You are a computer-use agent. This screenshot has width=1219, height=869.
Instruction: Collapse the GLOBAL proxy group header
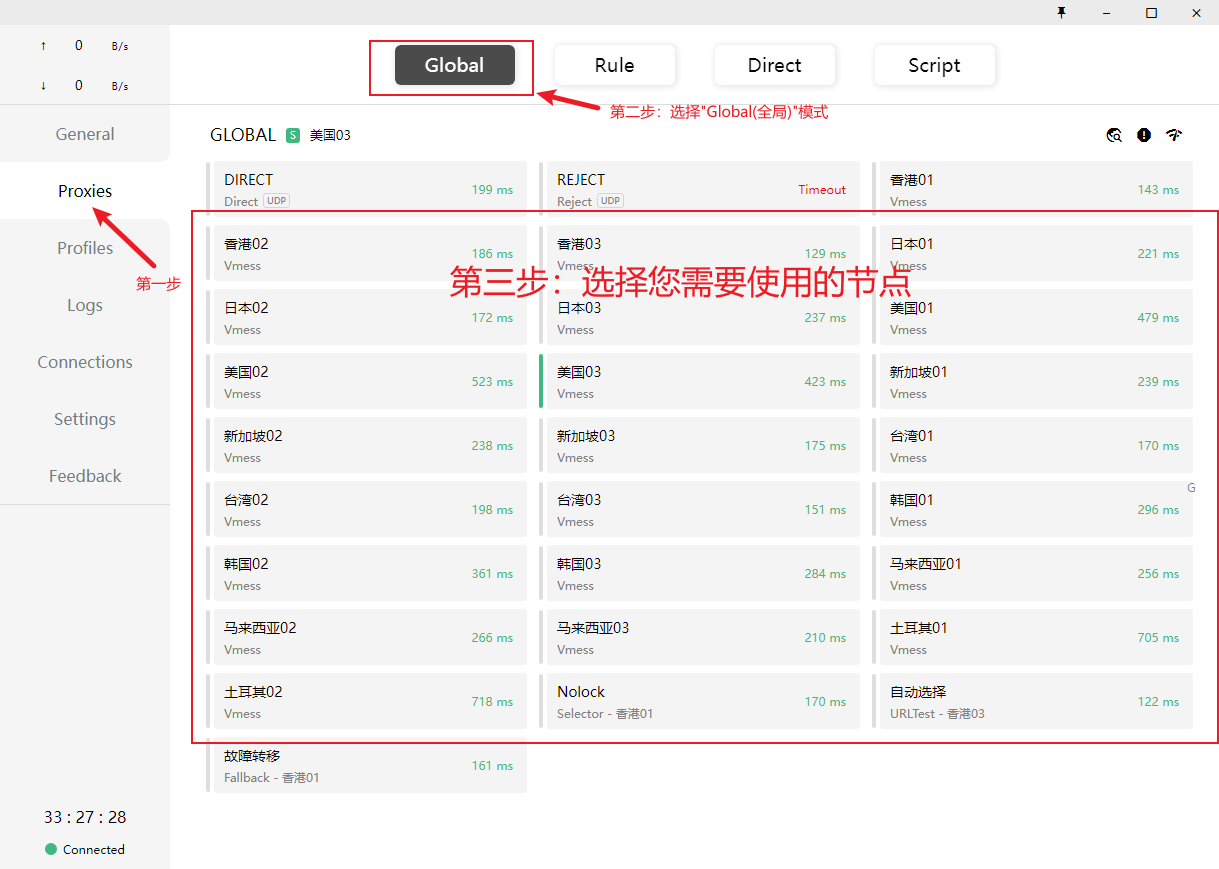(x=243, y=135)
